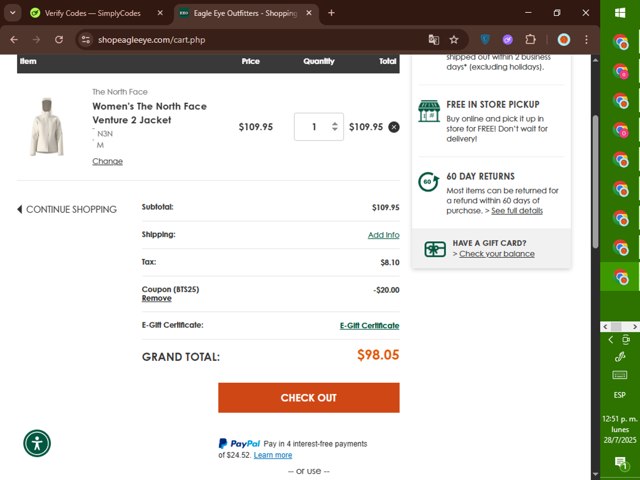Click CONTINUE SHOPPING link

coord(67,209)
